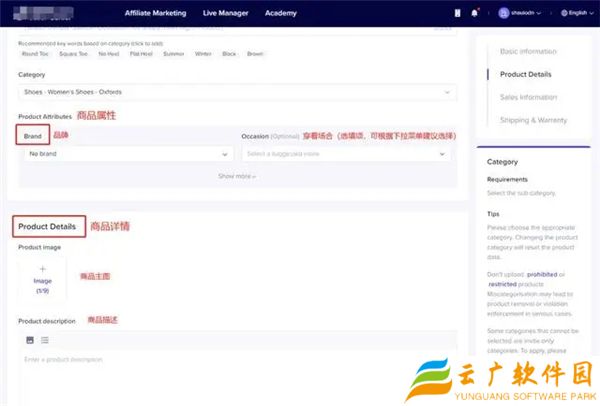Expand the No brand dropdown
Viewport: 600px width, 406px height.
128,154
